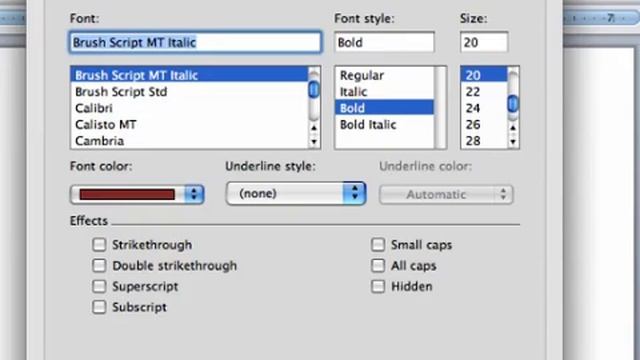Open the Underline style dropdown

pos(296,193)
